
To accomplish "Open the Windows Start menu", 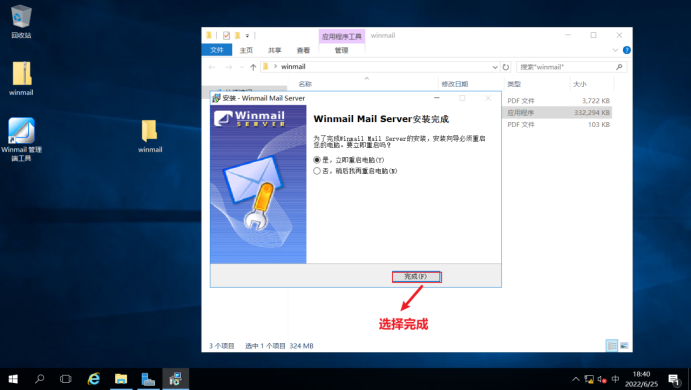I will 13,379.
